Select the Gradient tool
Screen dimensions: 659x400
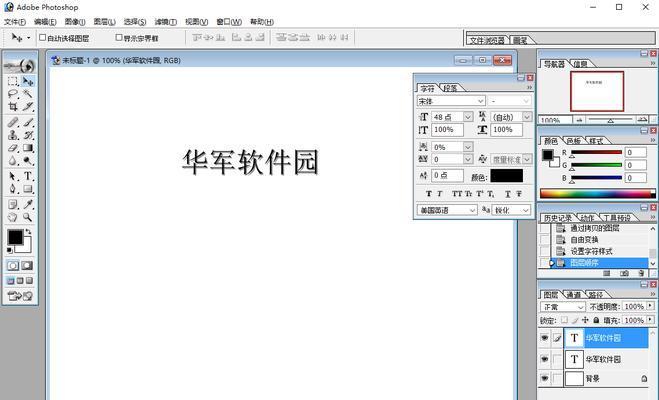pyautogui.click(x=28, y=148)
